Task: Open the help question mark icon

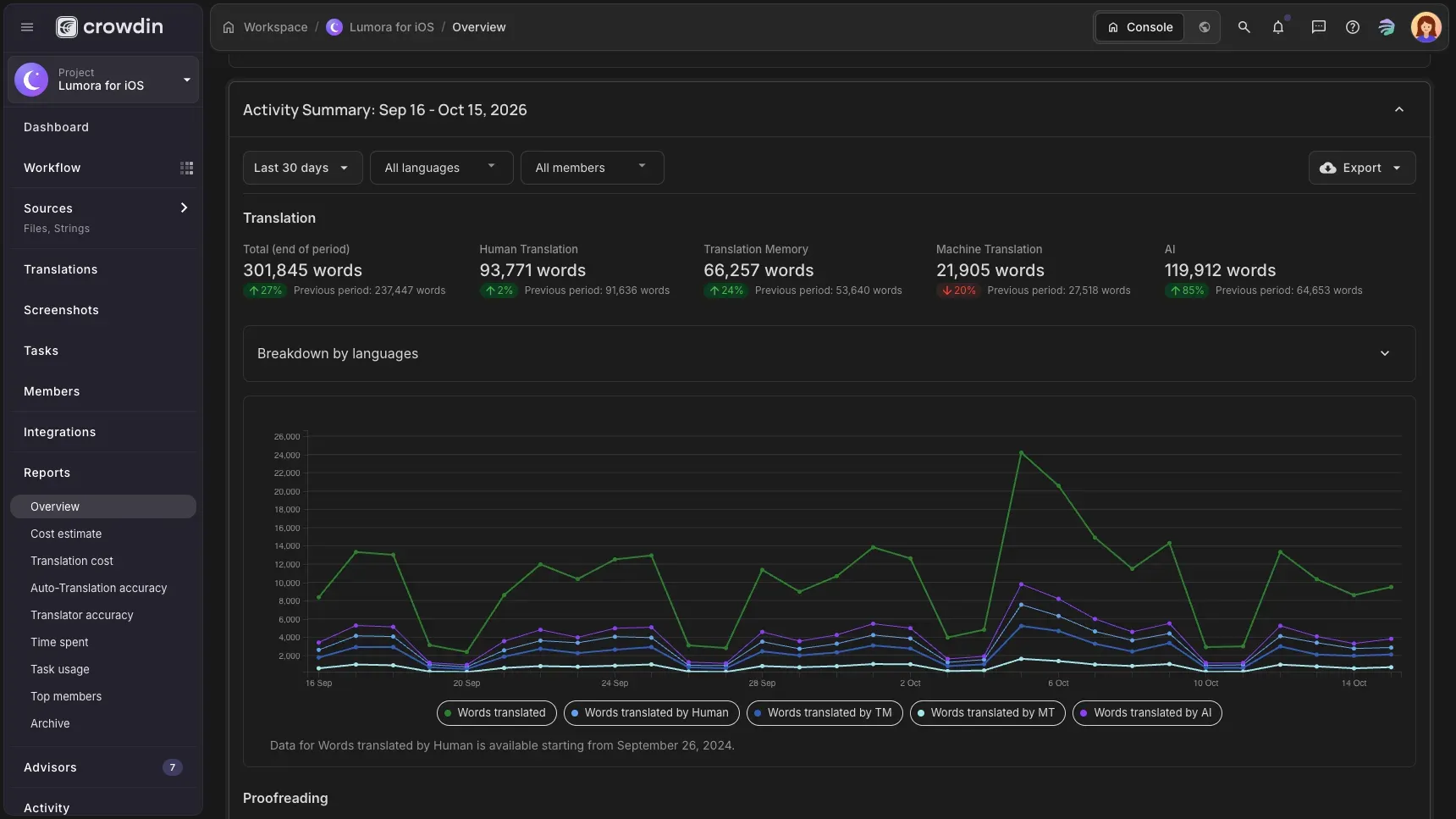Action: pos(1352,27)
